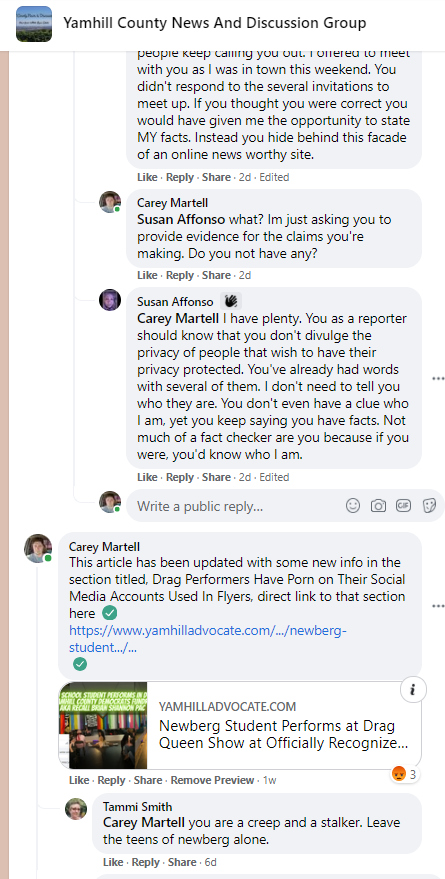View the angry reactions on Carey's post
The height and width of the screenshot is (879, 445).
tap(404, 775)
